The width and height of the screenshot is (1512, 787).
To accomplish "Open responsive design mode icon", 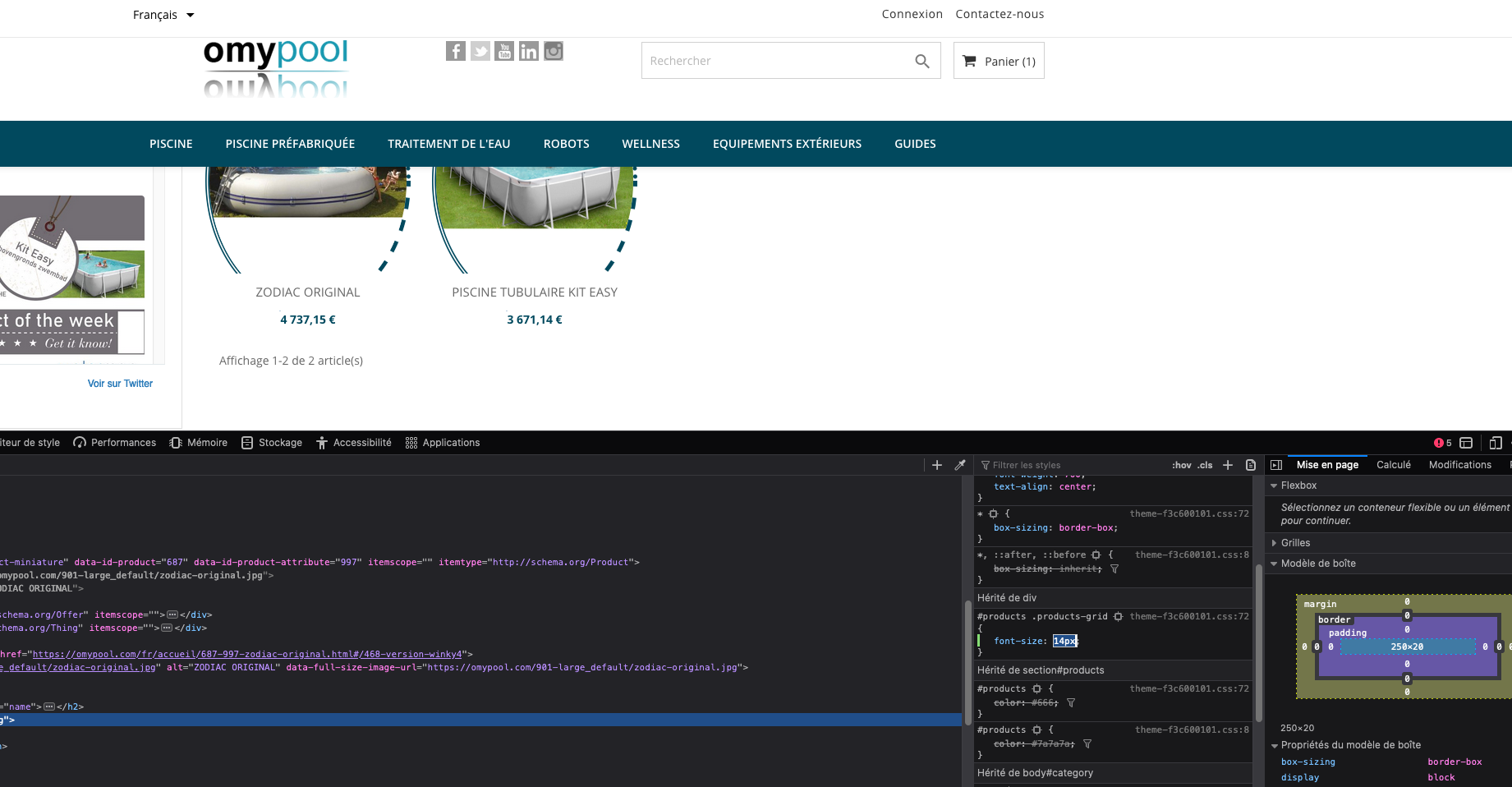I will (x=1496, y=443).
